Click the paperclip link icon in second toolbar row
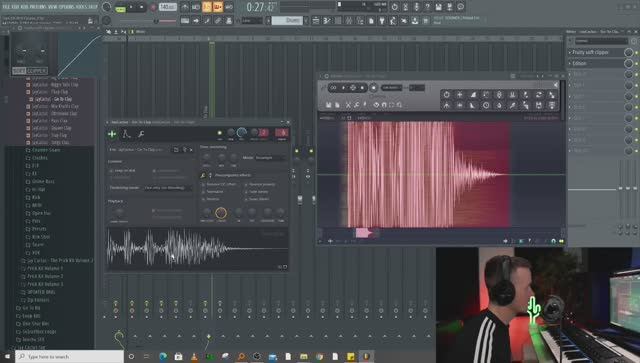The height and width of the screenshot is (363, 640). point(218,20)
